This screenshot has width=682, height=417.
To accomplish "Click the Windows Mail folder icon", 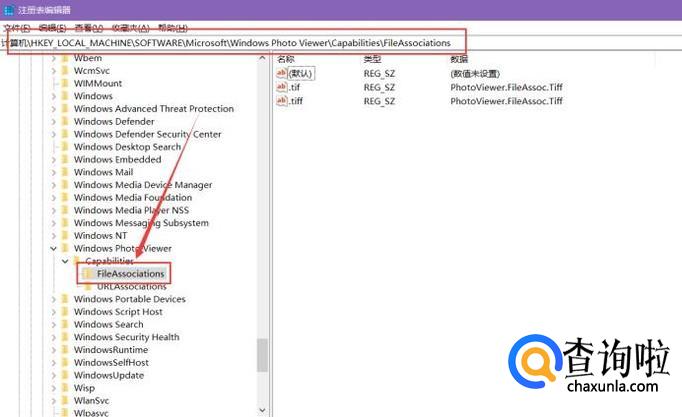I will pos(65,172).
